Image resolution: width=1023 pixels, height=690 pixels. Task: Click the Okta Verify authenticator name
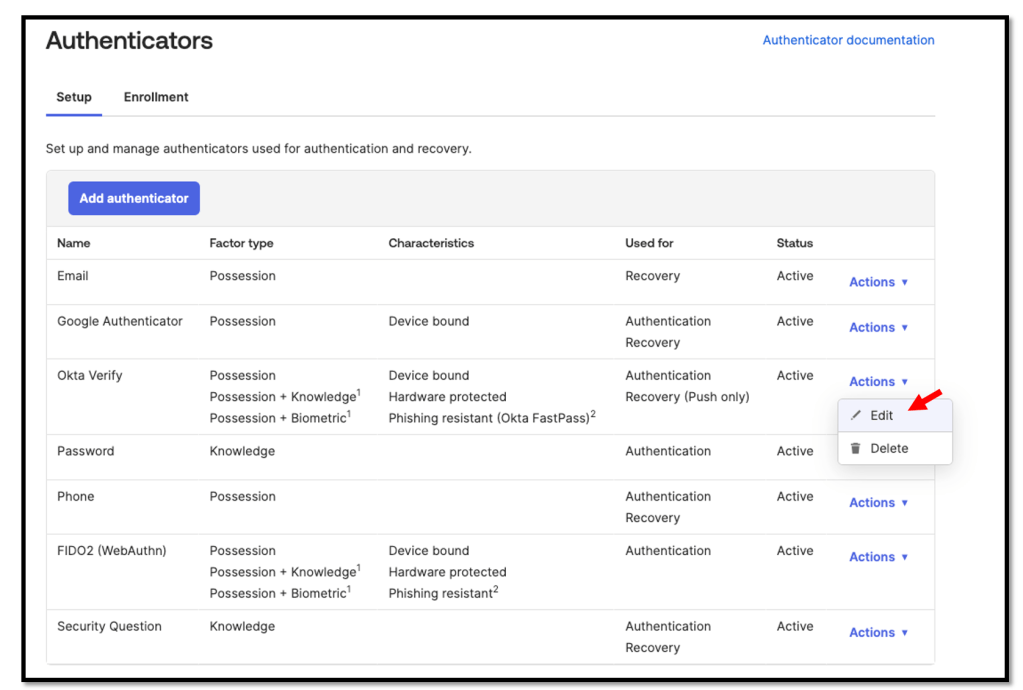click(90, 375)
